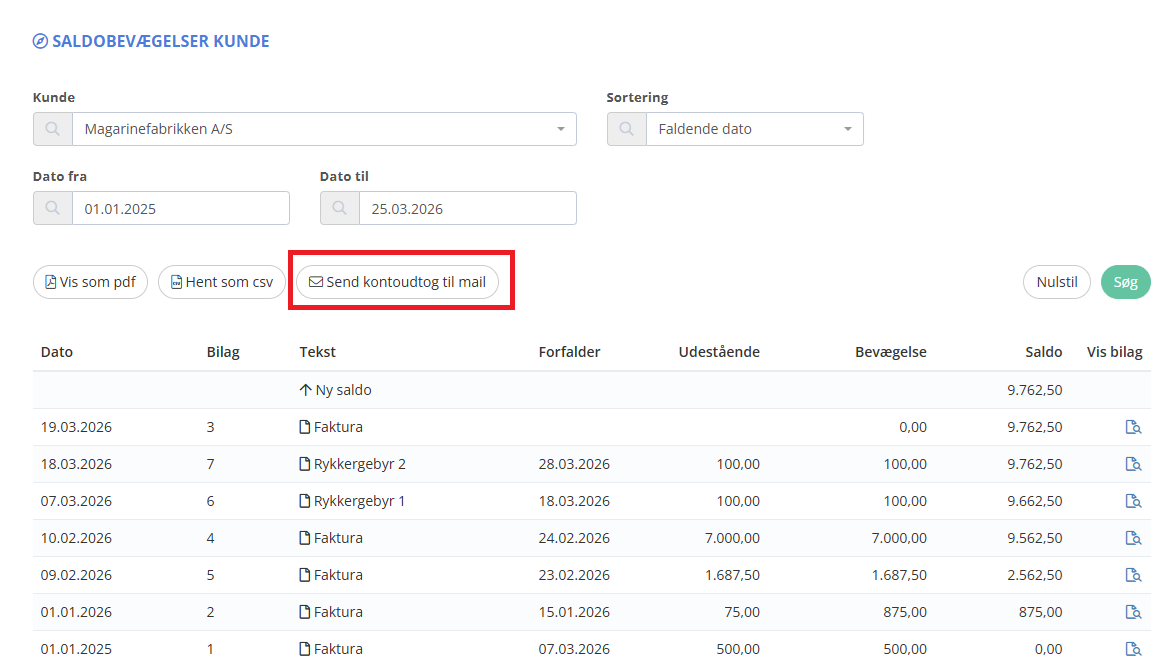Click the search icon beside Kunde field
The height and width of the screenshot is (667, 1175).
click(x=53, y=129)
